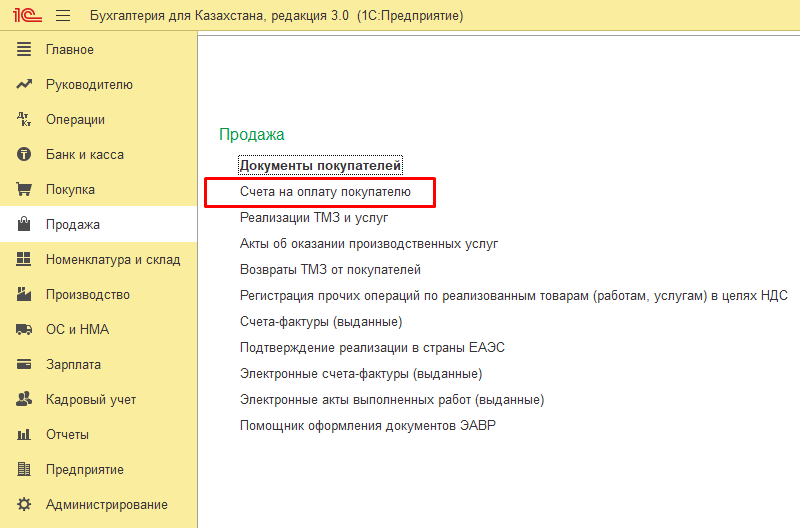
Task: Click the Руководителю chart icon
Action: pyautogui.click(x=25, y=85)
